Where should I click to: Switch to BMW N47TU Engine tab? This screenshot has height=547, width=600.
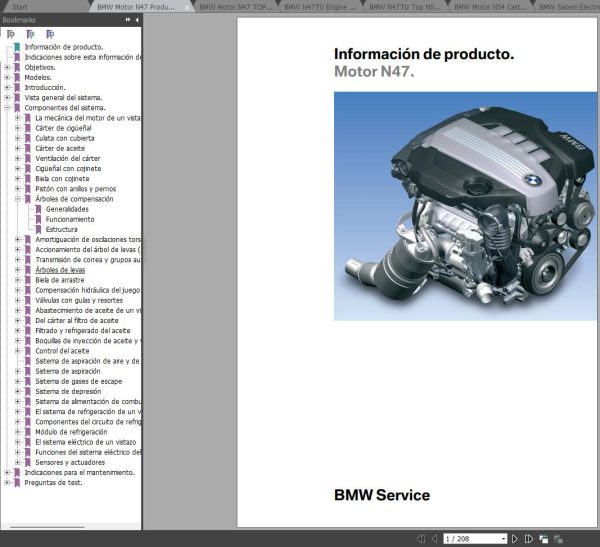(320, 7)
